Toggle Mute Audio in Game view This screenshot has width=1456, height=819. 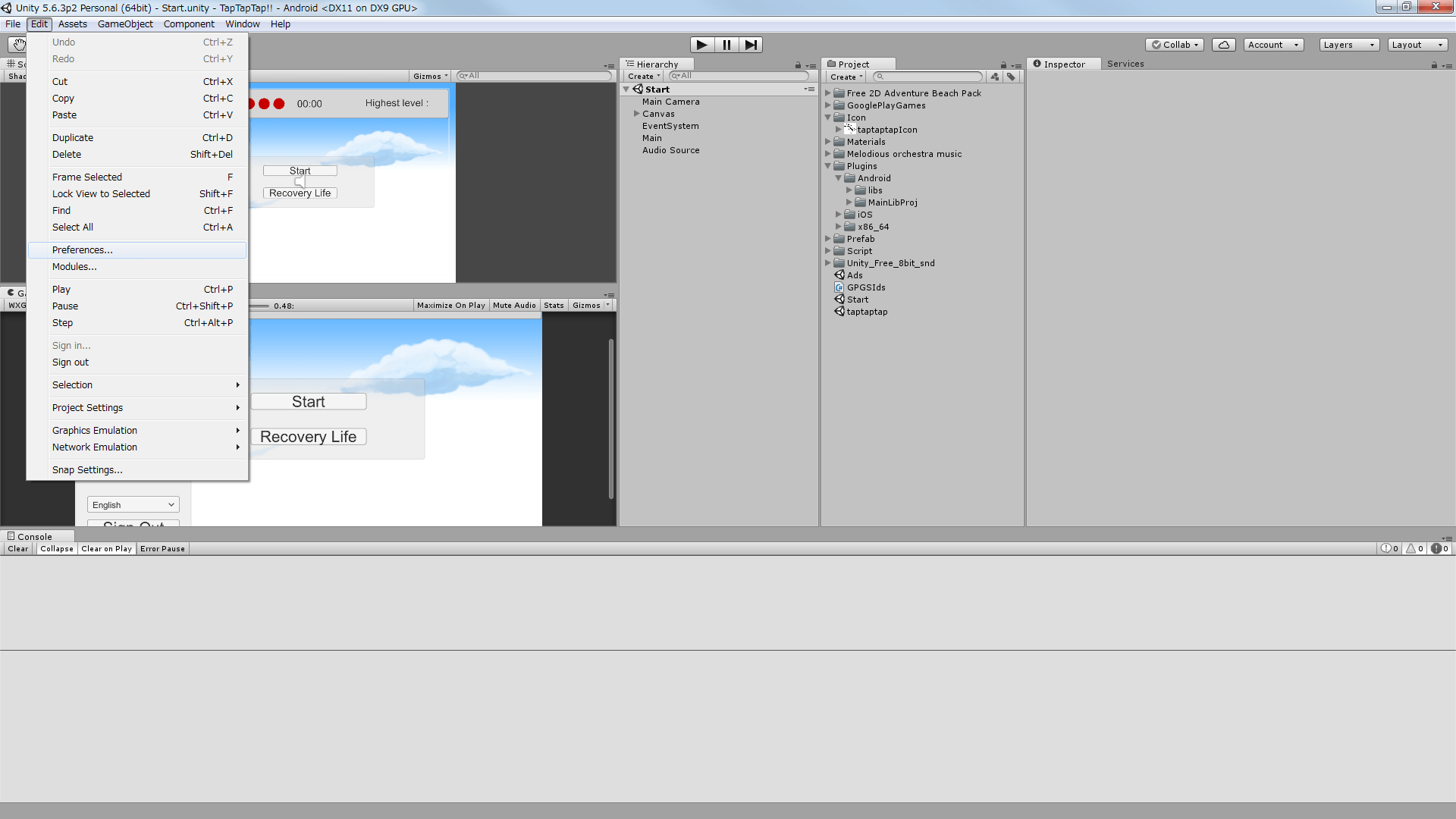click(x=514, y=306)
